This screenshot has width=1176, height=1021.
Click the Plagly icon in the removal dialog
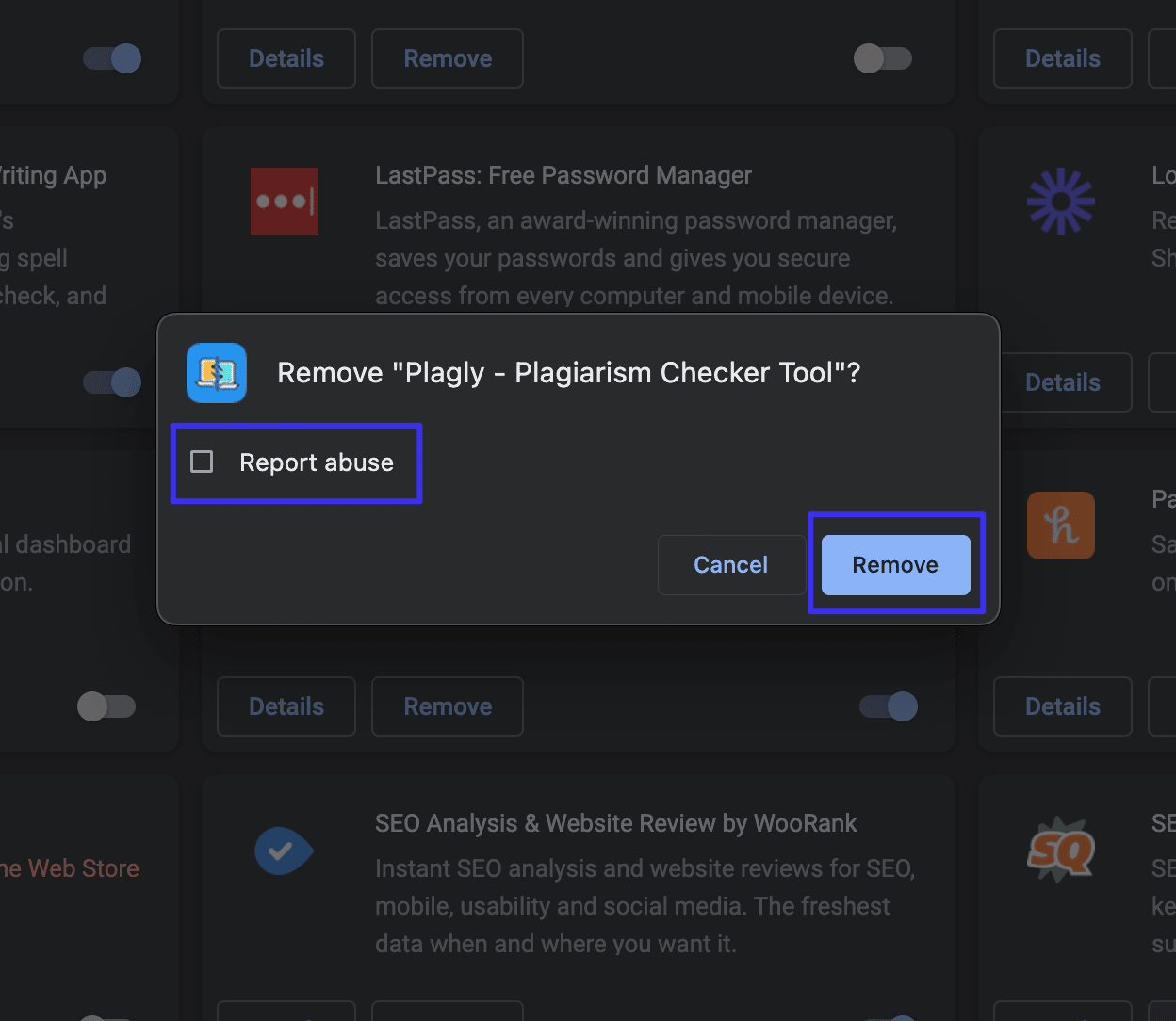point(216,373)
